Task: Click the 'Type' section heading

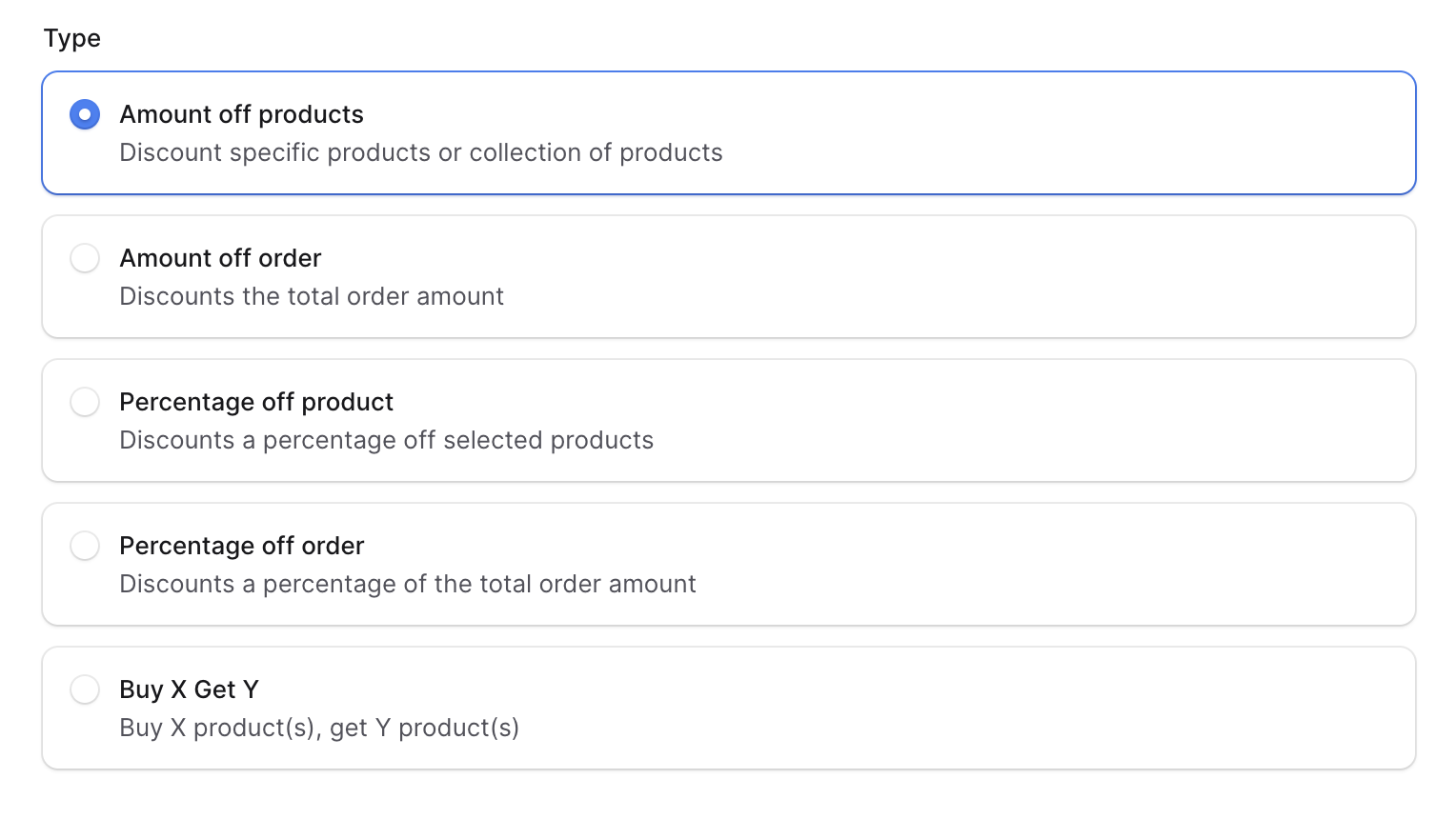Action: point(72,39)
